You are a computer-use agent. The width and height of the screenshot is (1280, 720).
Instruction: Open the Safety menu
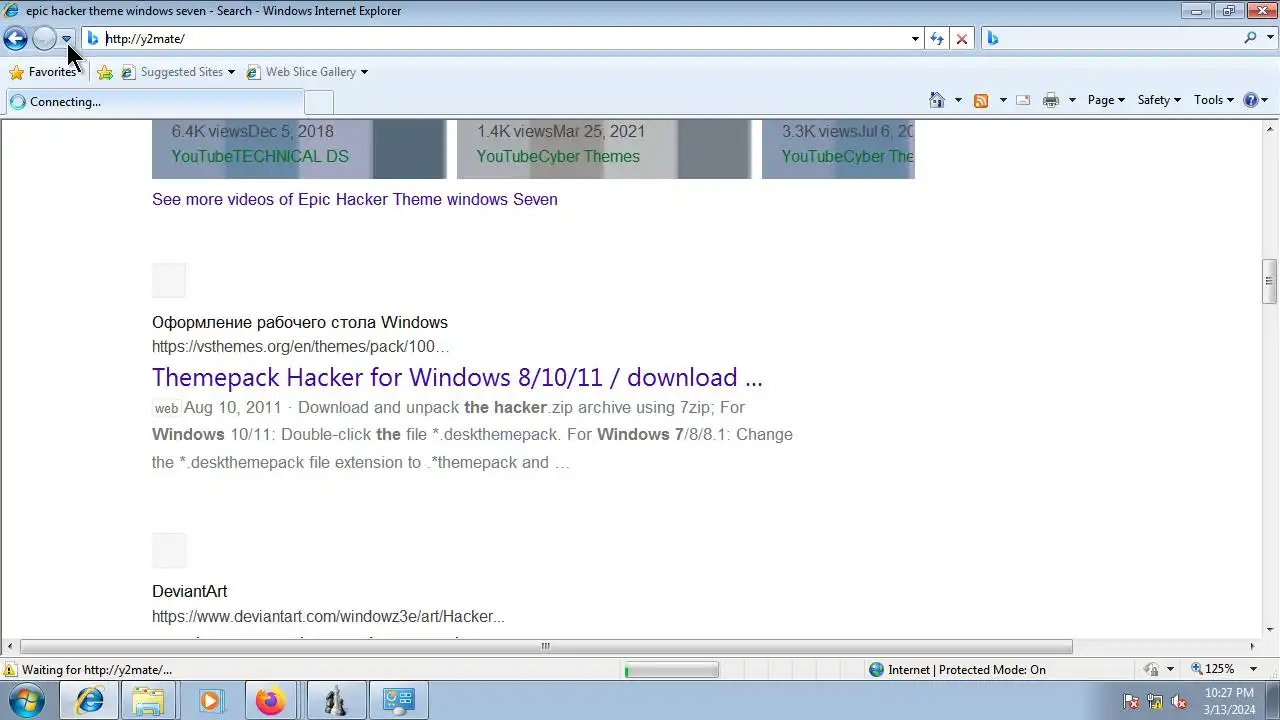(1159, 100)
